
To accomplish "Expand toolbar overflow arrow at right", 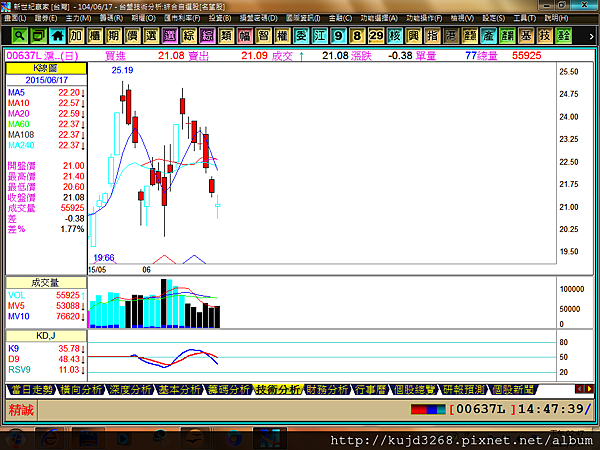I will 591,36.
